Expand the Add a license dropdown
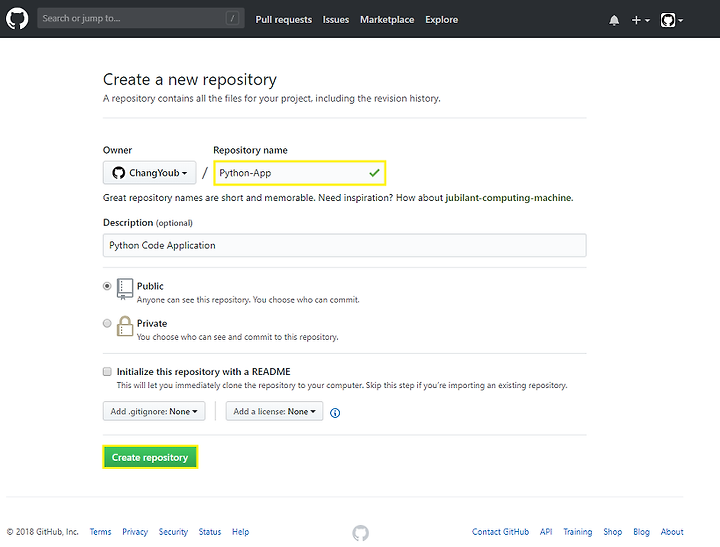720x547 pixels. [274, 411]
